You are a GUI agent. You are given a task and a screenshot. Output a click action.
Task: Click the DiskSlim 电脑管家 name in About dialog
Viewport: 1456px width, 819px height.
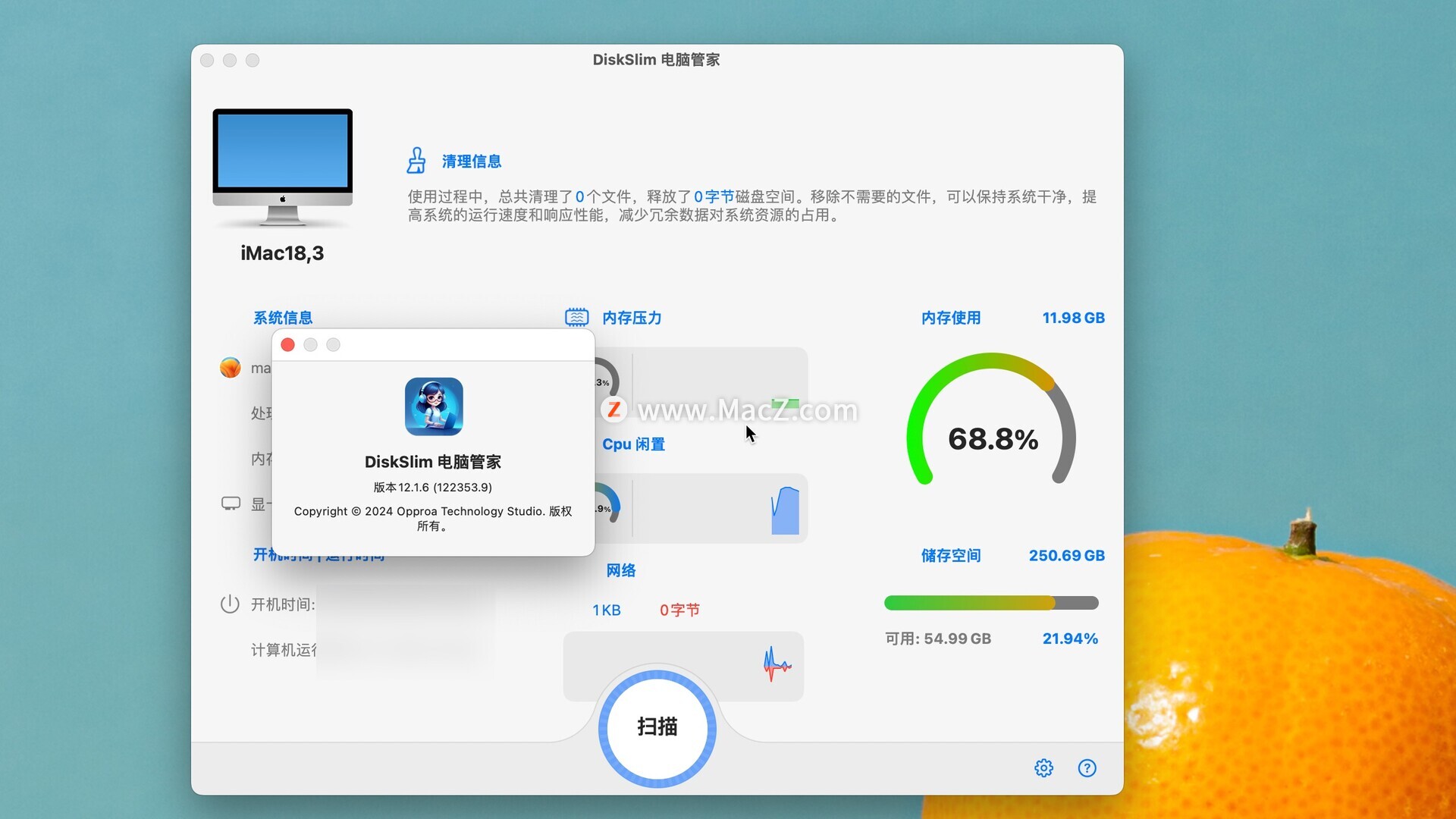(x=433, y=462)
